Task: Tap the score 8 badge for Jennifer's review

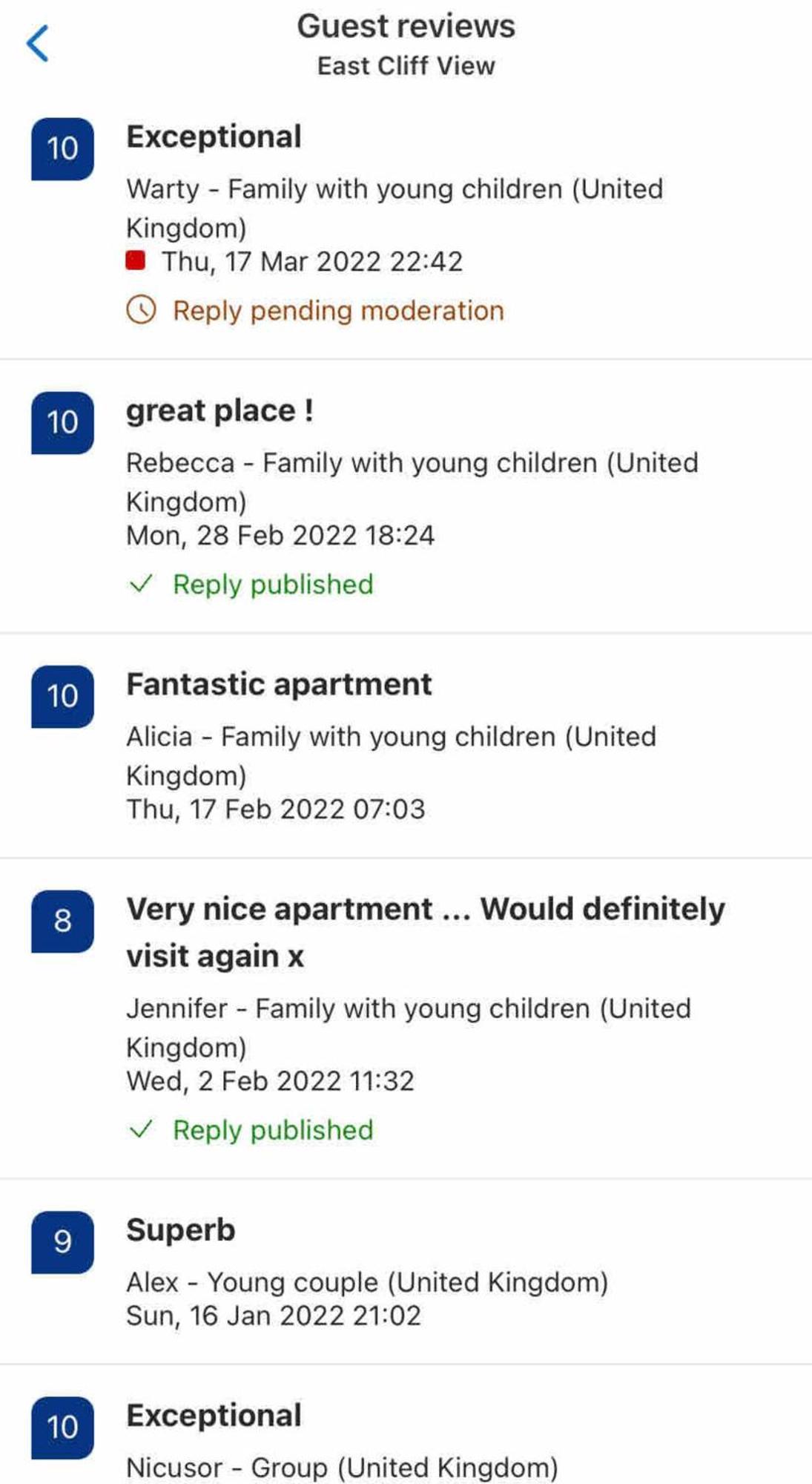Action: point(62,921)
